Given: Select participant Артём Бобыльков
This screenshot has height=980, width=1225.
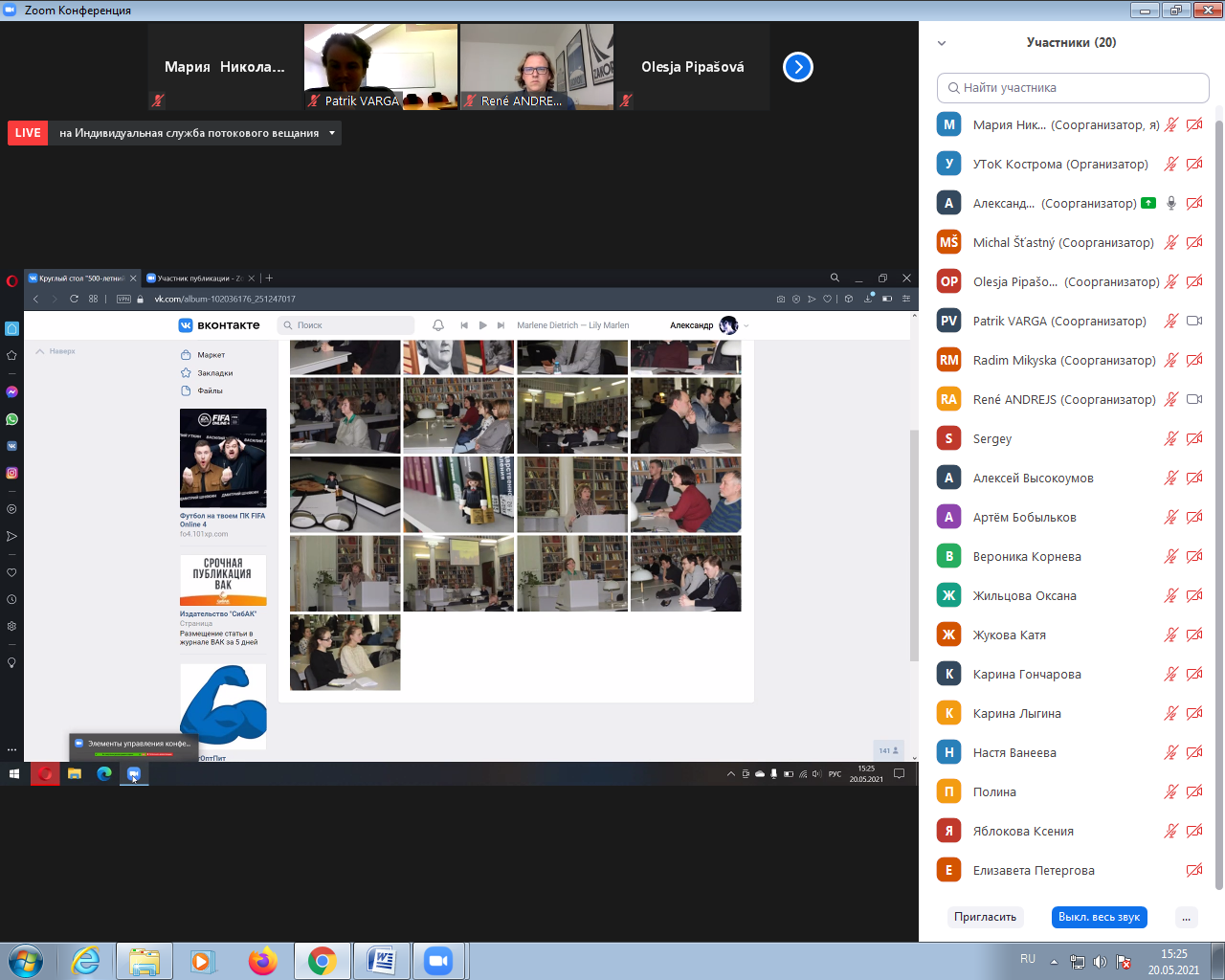Looking at the screenshot, I should (x=1071, y=517).
